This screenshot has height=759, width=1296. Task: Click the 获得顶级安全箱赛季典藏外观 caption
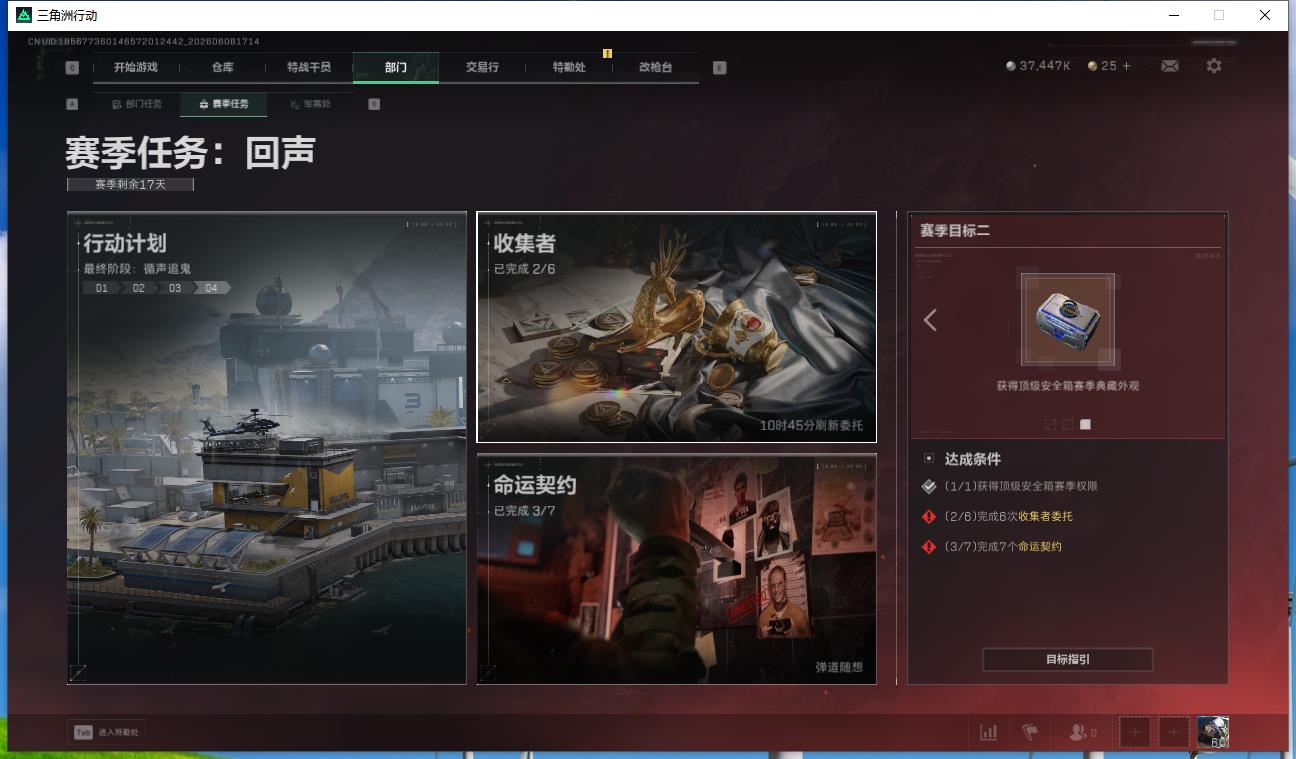[1067, 386]
